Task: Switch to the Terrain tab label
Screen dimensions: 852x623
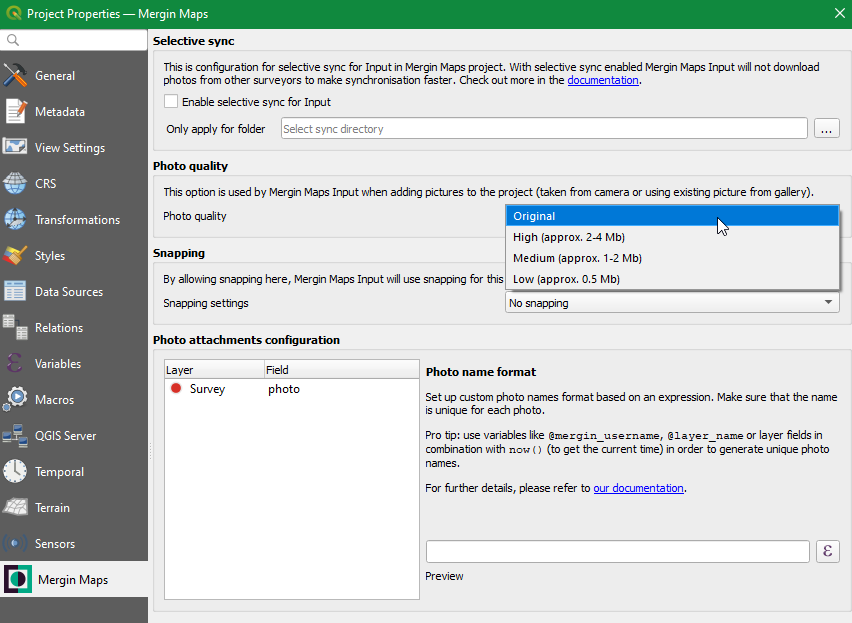Action: [x=52, y=508]
